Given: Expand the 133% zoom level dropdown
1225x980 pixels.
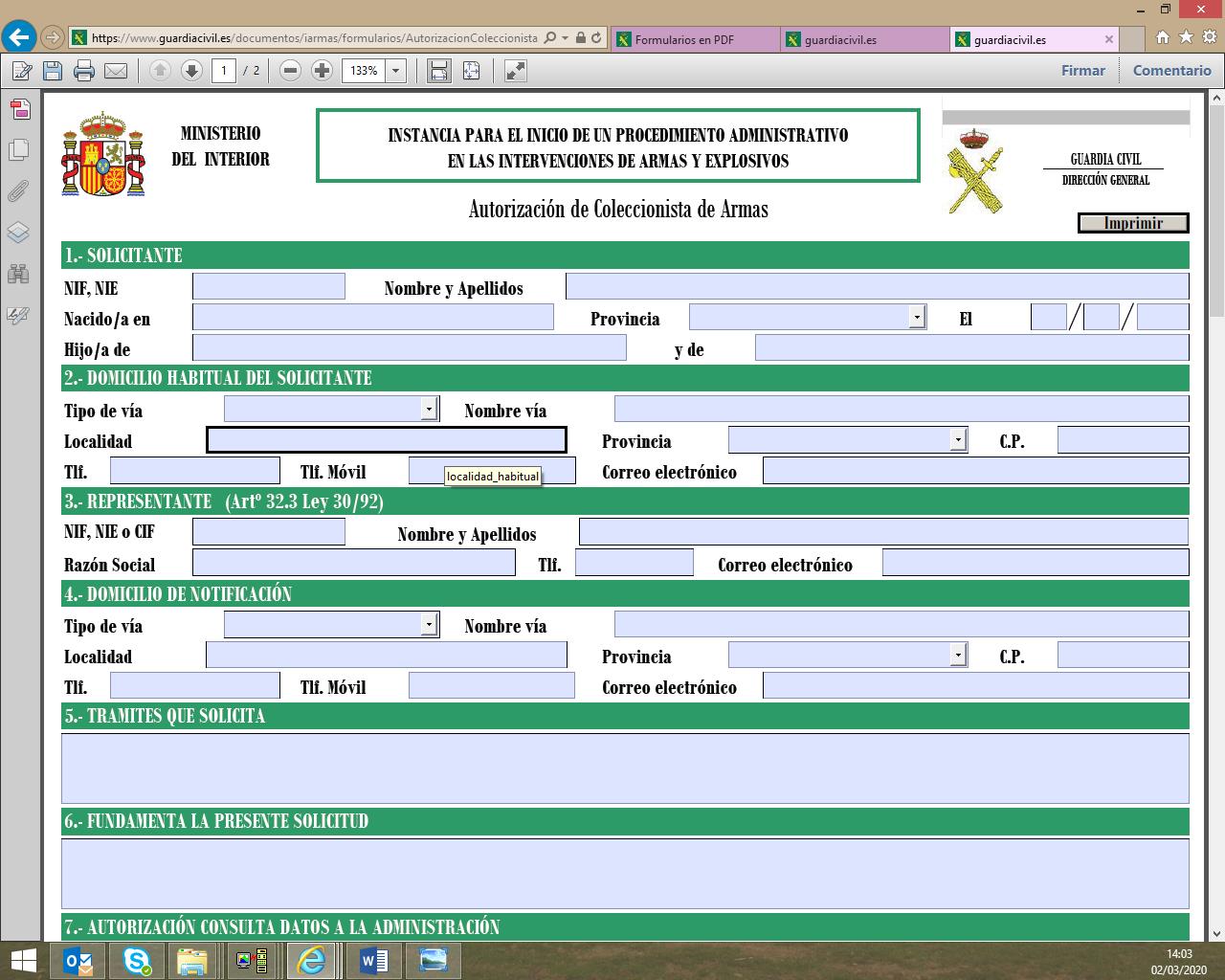Looking at the screenshot, I should pyautogui.click(x=395, y=71).
